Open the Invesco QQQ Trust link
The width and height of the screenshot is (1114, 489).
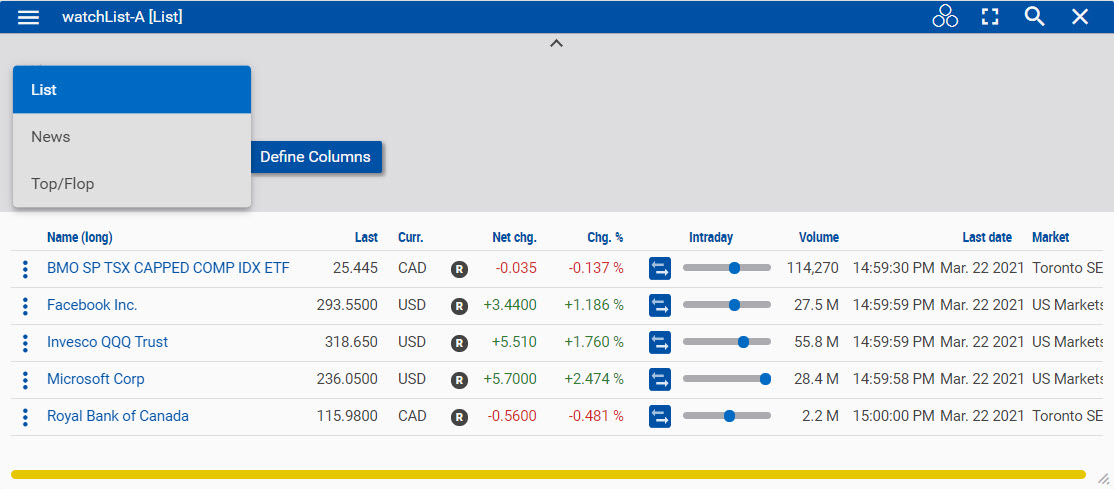point(107,342)
